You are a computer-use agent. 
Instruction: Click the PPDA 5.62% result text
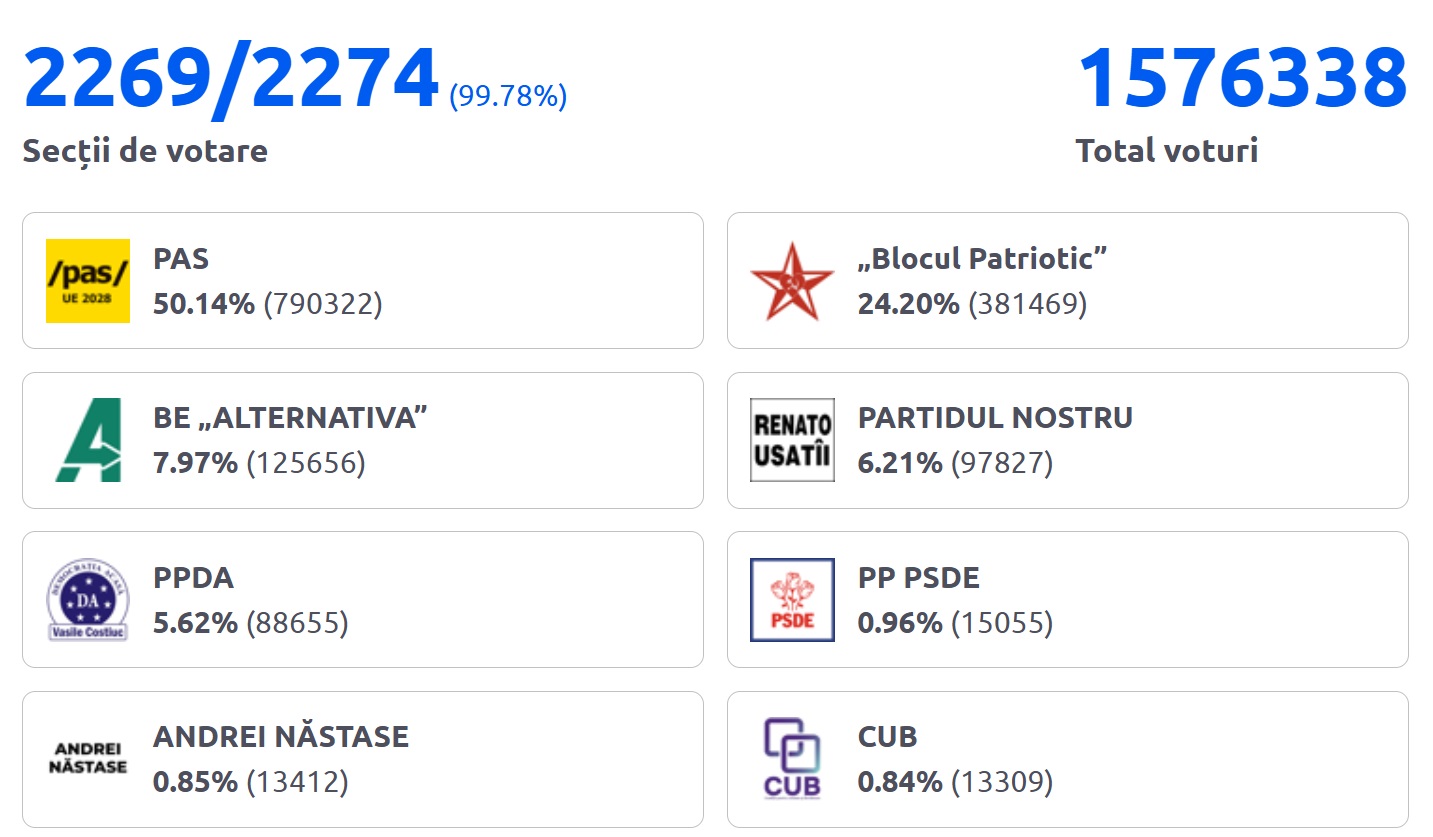pyautogui.click(x=250, y=624)
